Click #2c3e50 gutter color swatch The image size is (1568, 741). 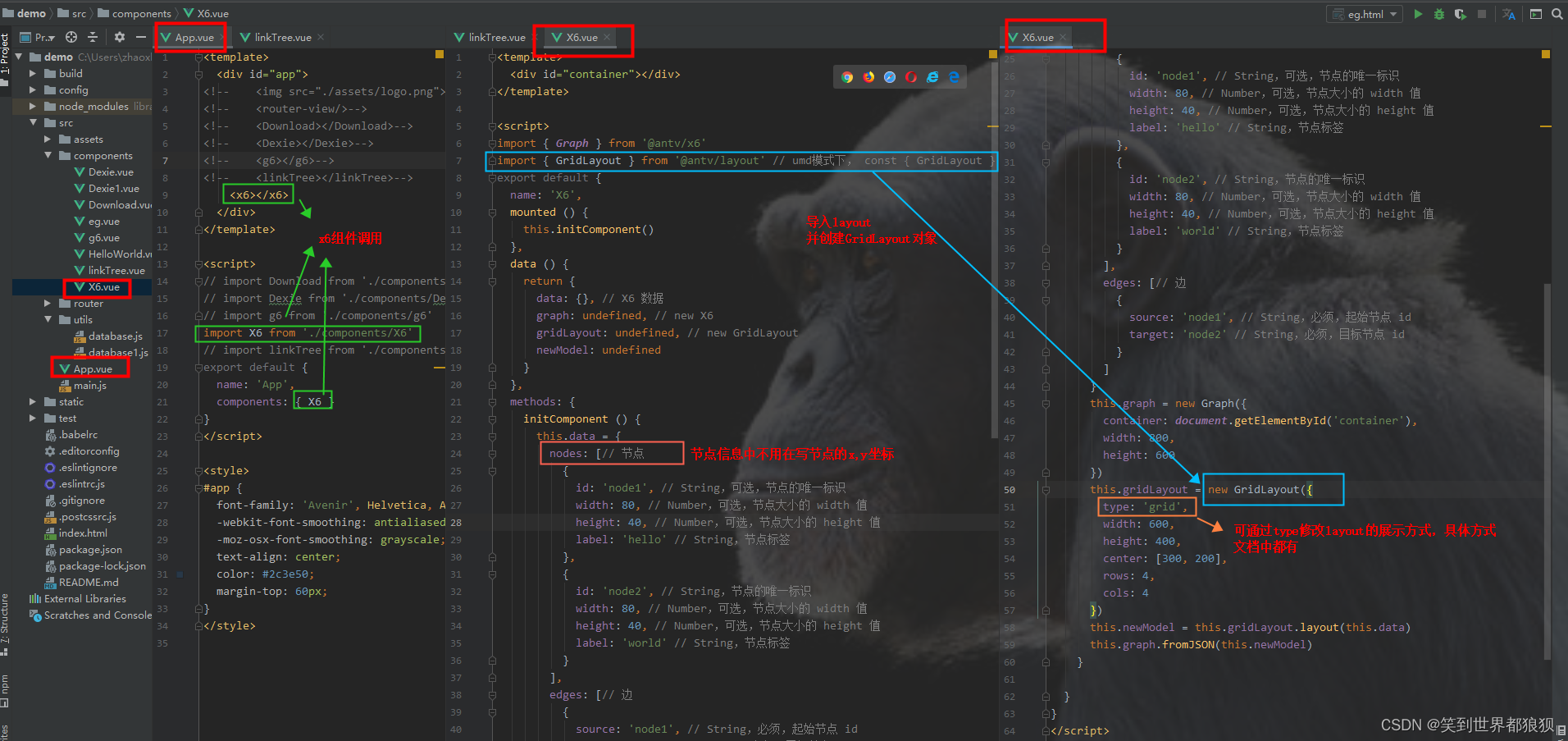(x=180, y=574)
